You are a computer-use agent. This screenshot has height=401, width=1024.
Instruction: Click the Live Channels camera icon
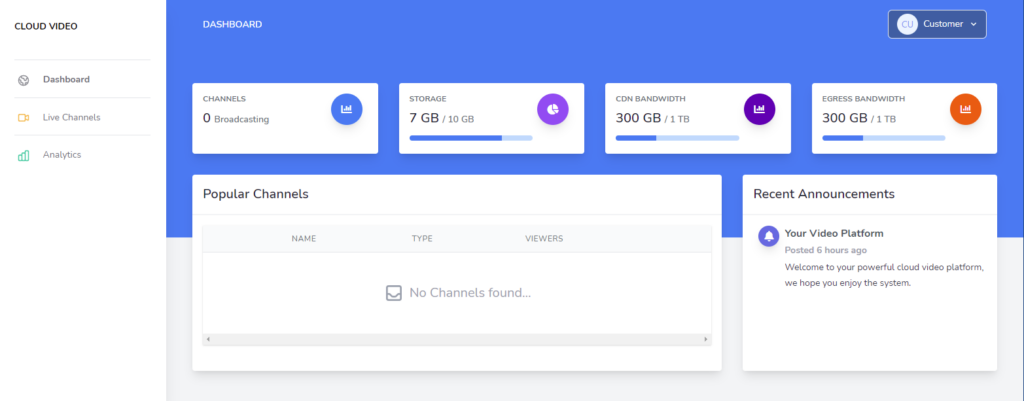pos(24,118)
